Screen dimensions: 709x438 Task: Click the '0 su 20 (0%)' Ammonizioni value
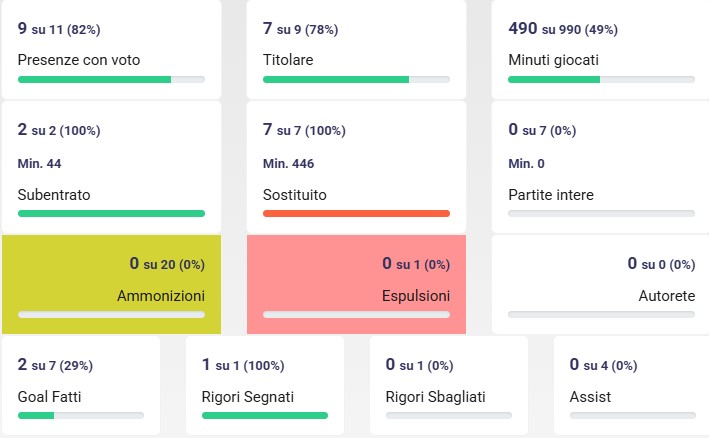(167, 264)
